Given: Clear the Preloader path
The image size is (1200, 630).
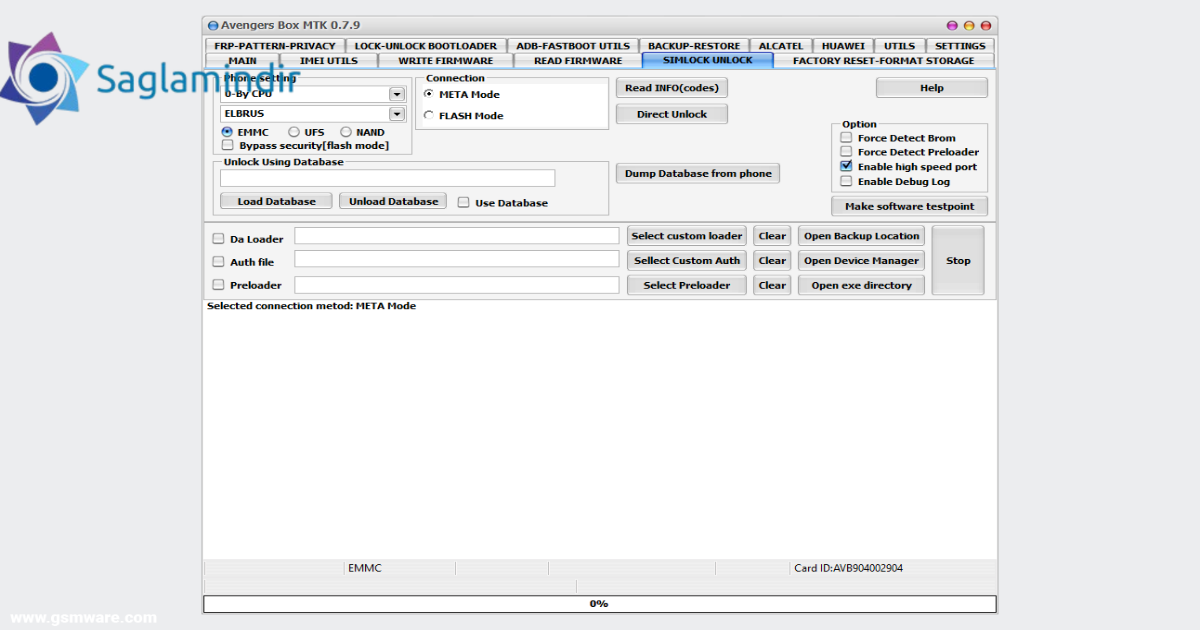Looking at the screenshot, I should [772, 285].
